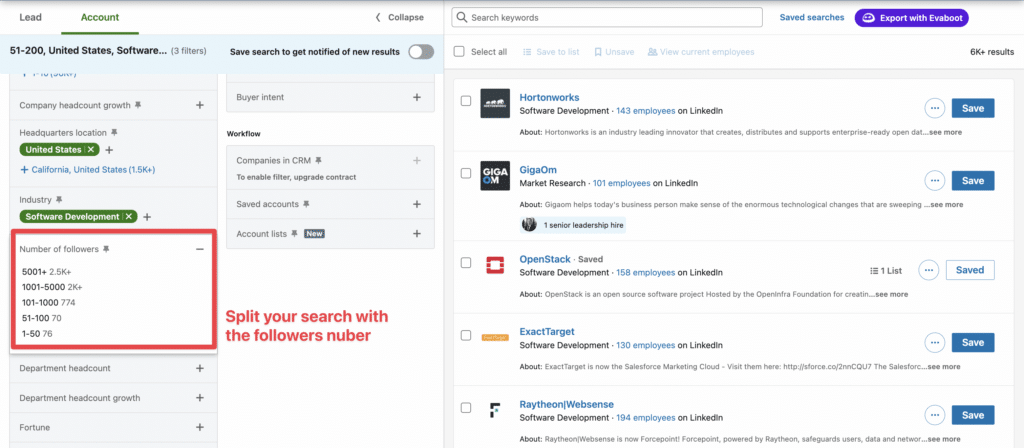Screen dimensions: 1024x448
Task: Click Export with Evaboot button
Action: [912, 18]
